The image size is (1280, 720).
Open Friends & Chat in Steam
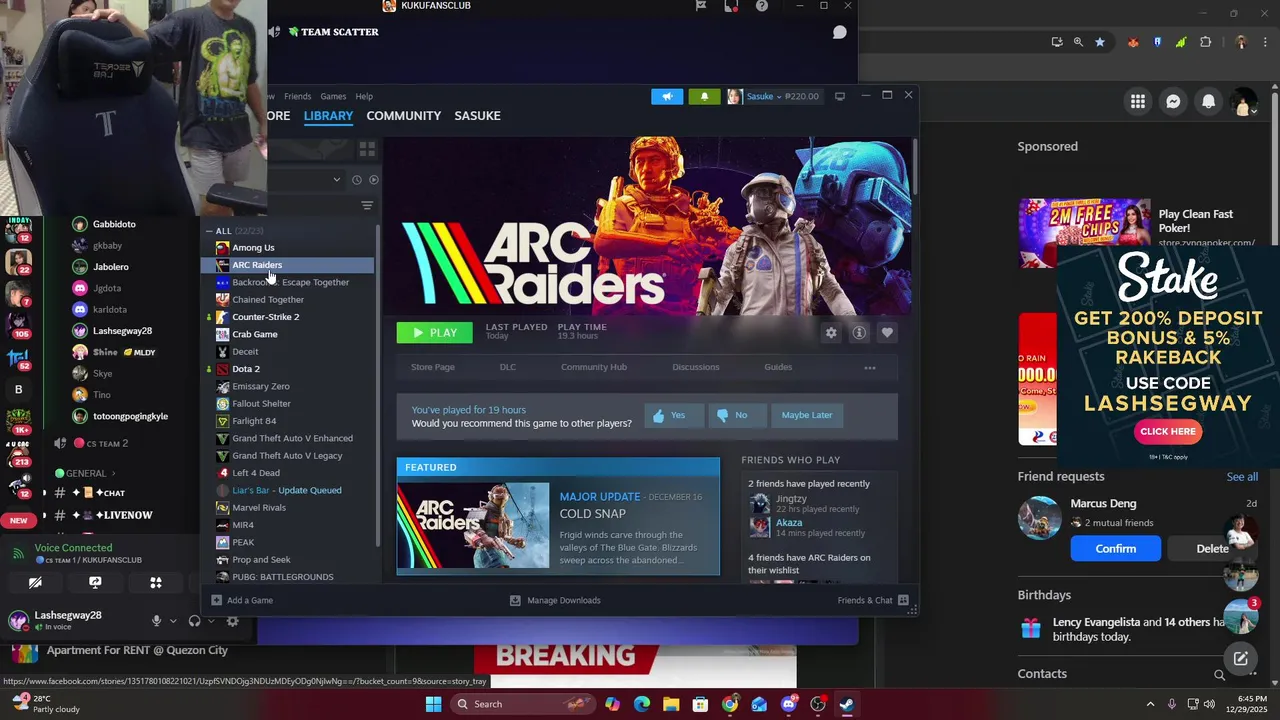click(873, 600)
